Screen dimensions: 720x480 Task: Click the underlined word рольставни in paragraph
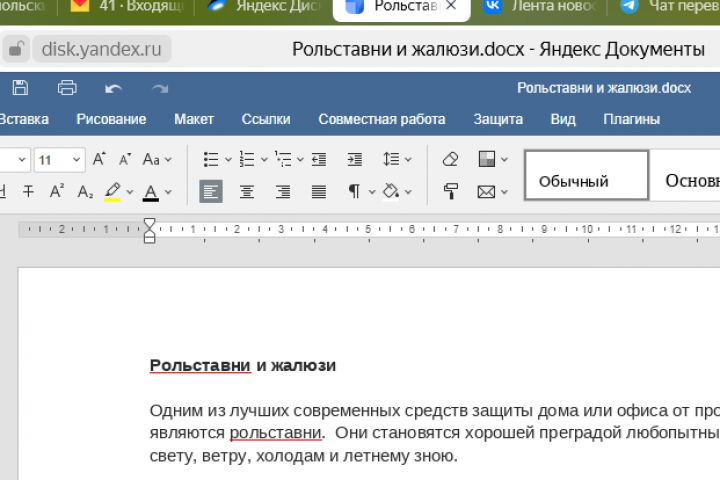point(275,433)
